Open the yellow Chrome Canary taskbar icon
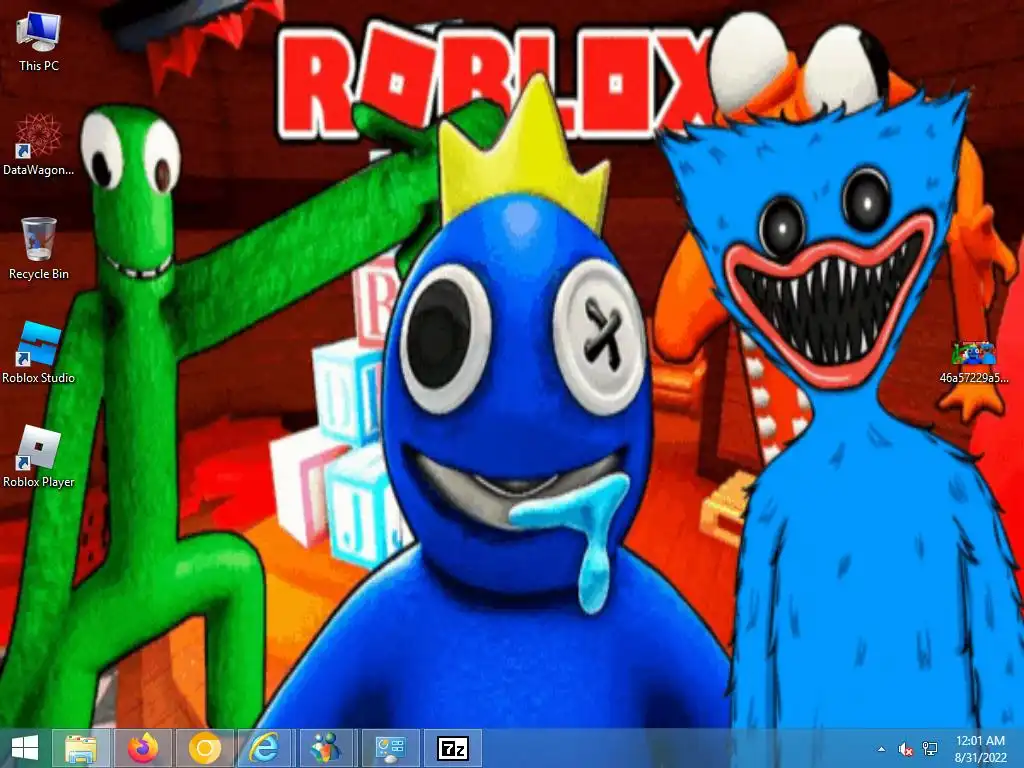This screenshot has height=768, width=1024. [204, 748]
